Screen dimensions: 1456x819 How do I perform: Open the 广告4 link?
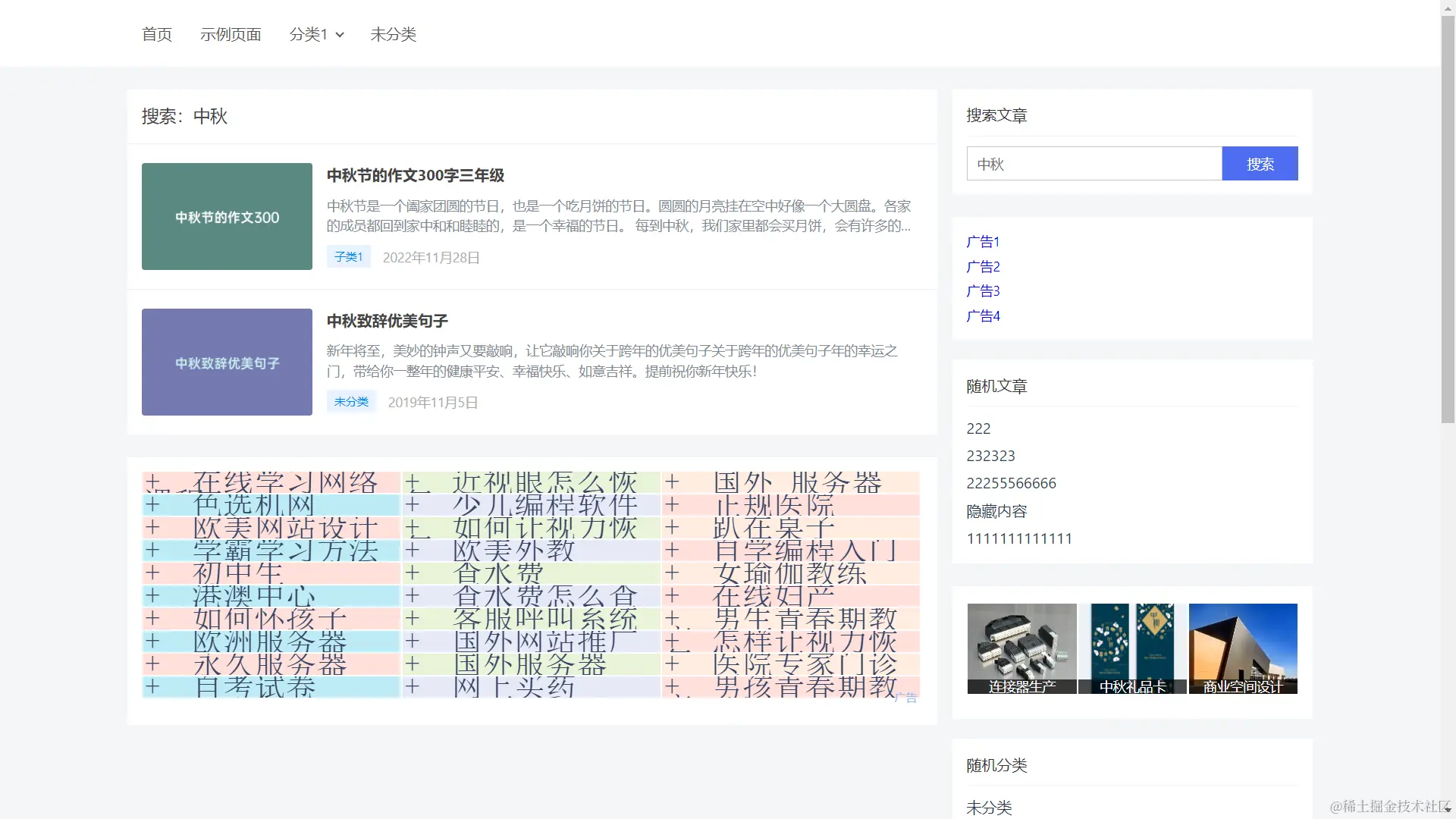983,316
